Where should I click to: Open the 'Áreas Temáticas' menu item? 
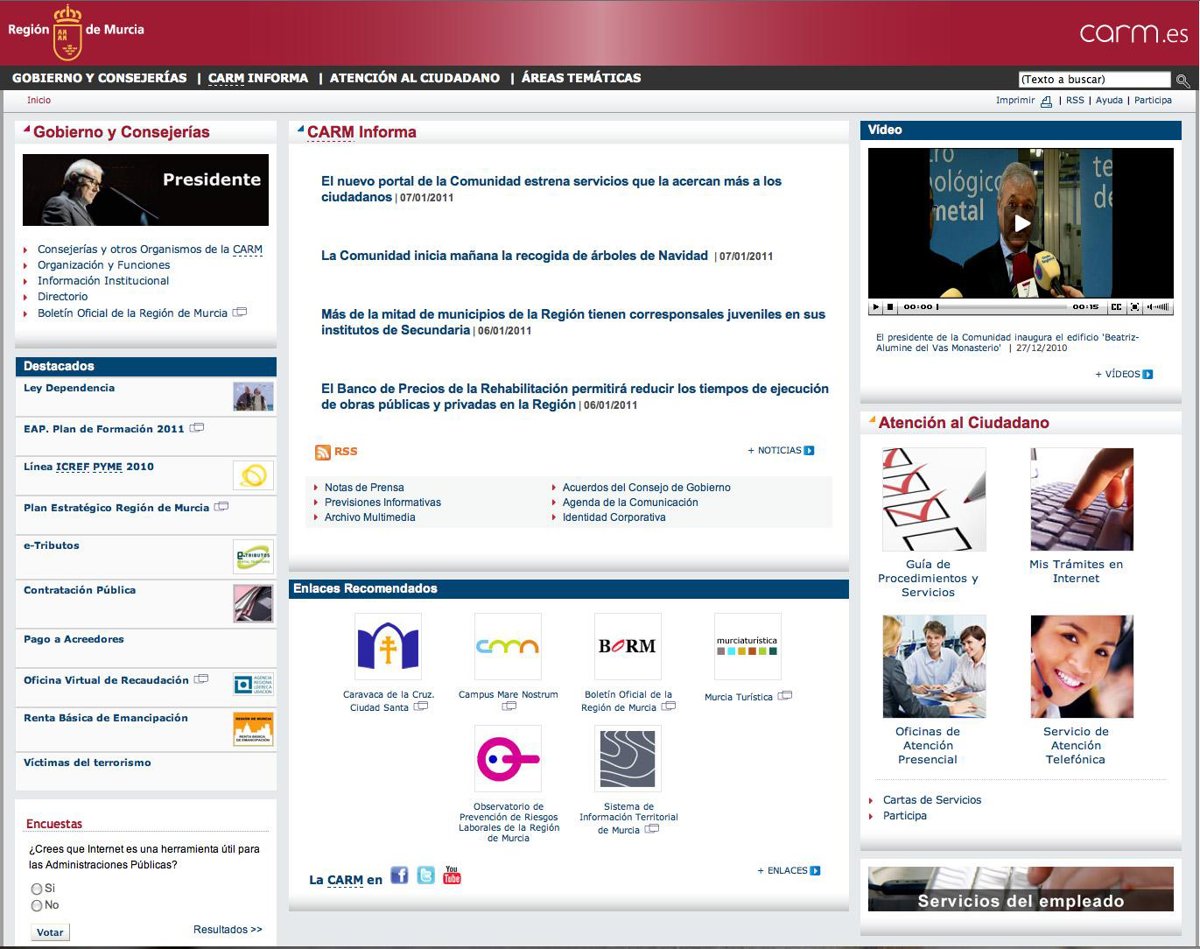click(581, 78)
